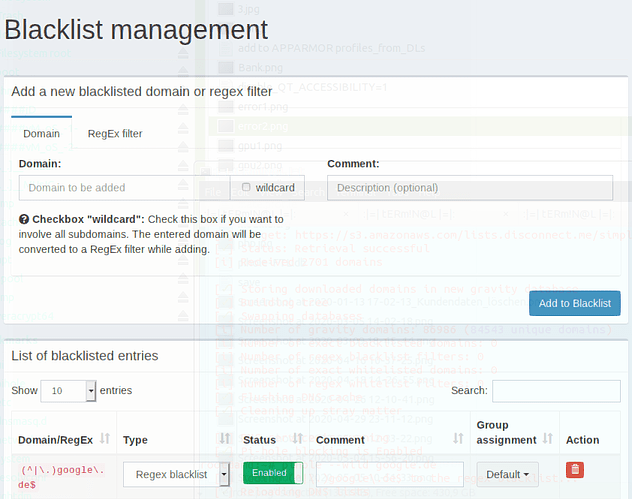Click the Action column header

click(583, 439)
